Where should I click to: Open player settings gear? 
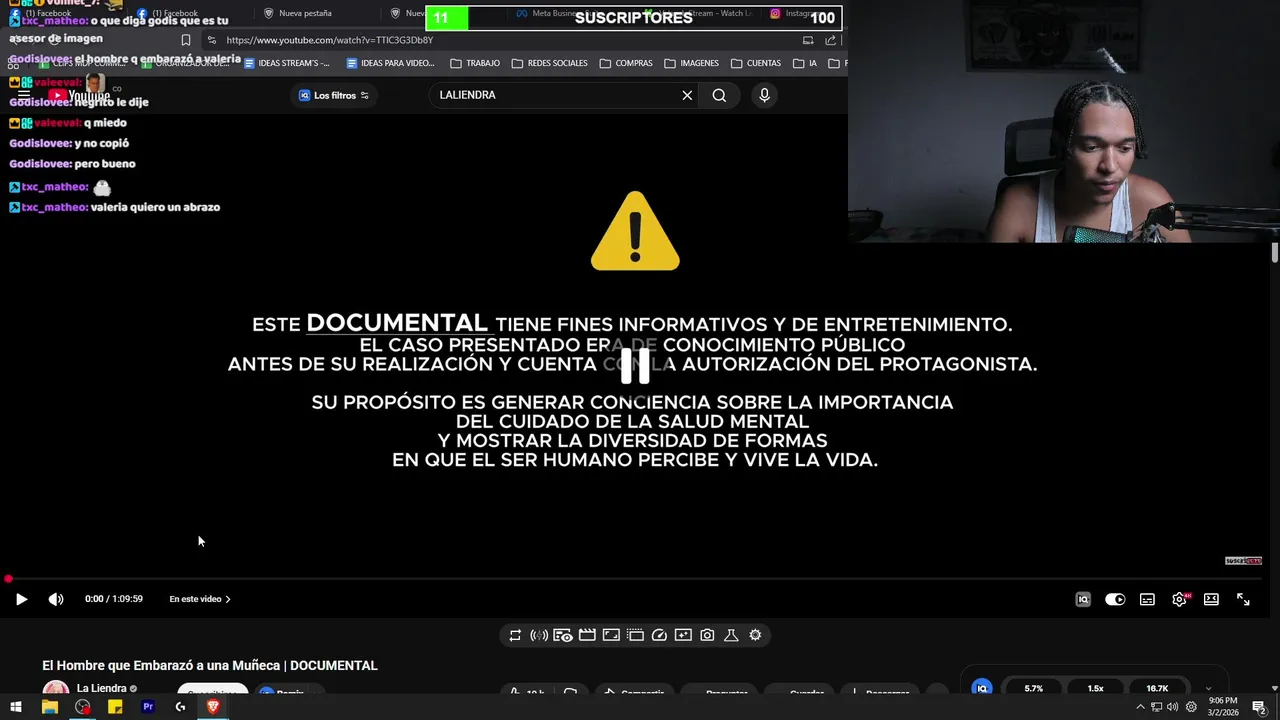click(1180, 599)
